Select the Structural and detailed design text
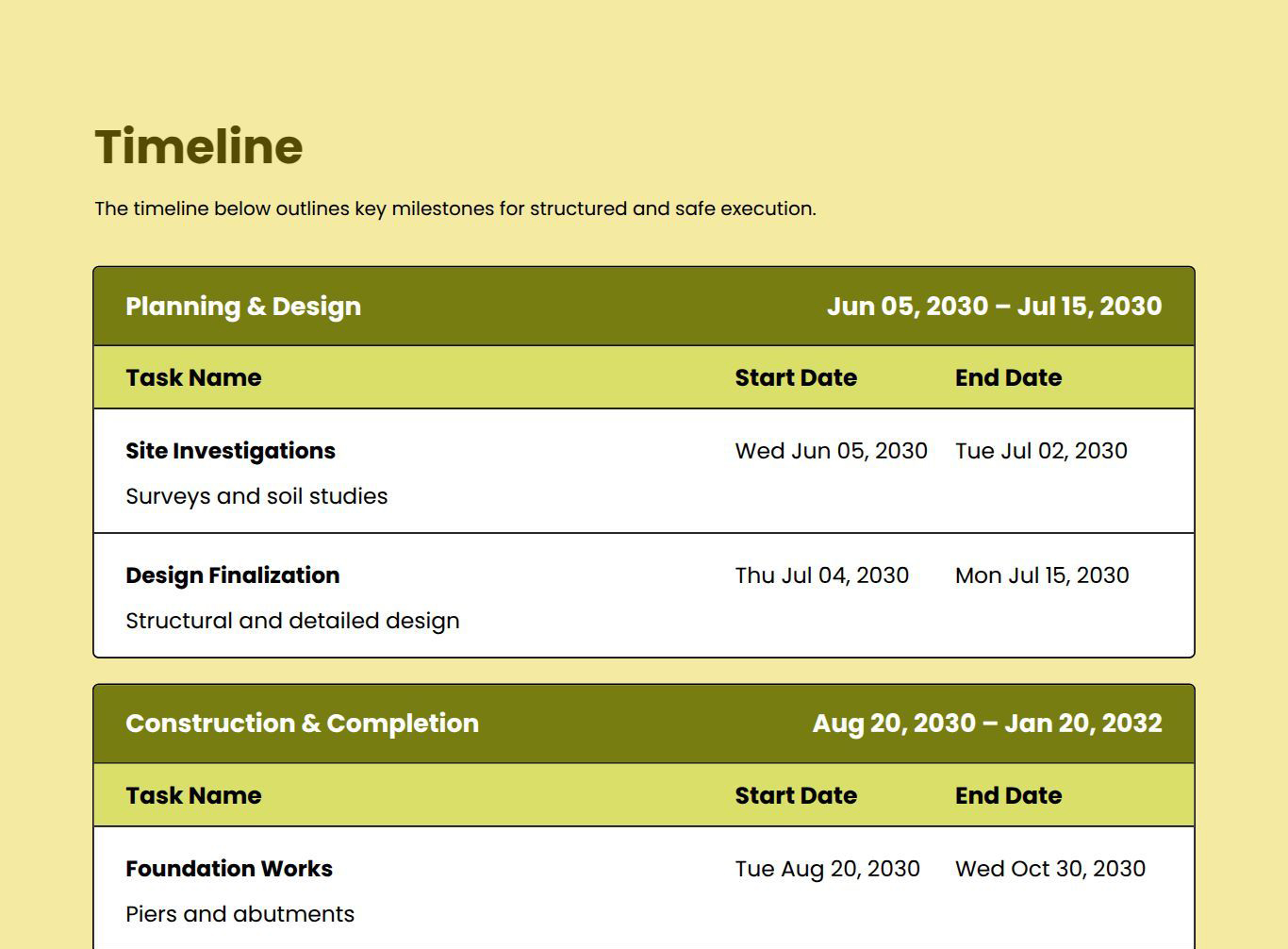The height and width of the screenshot is (949, 1288). point(292,621)
